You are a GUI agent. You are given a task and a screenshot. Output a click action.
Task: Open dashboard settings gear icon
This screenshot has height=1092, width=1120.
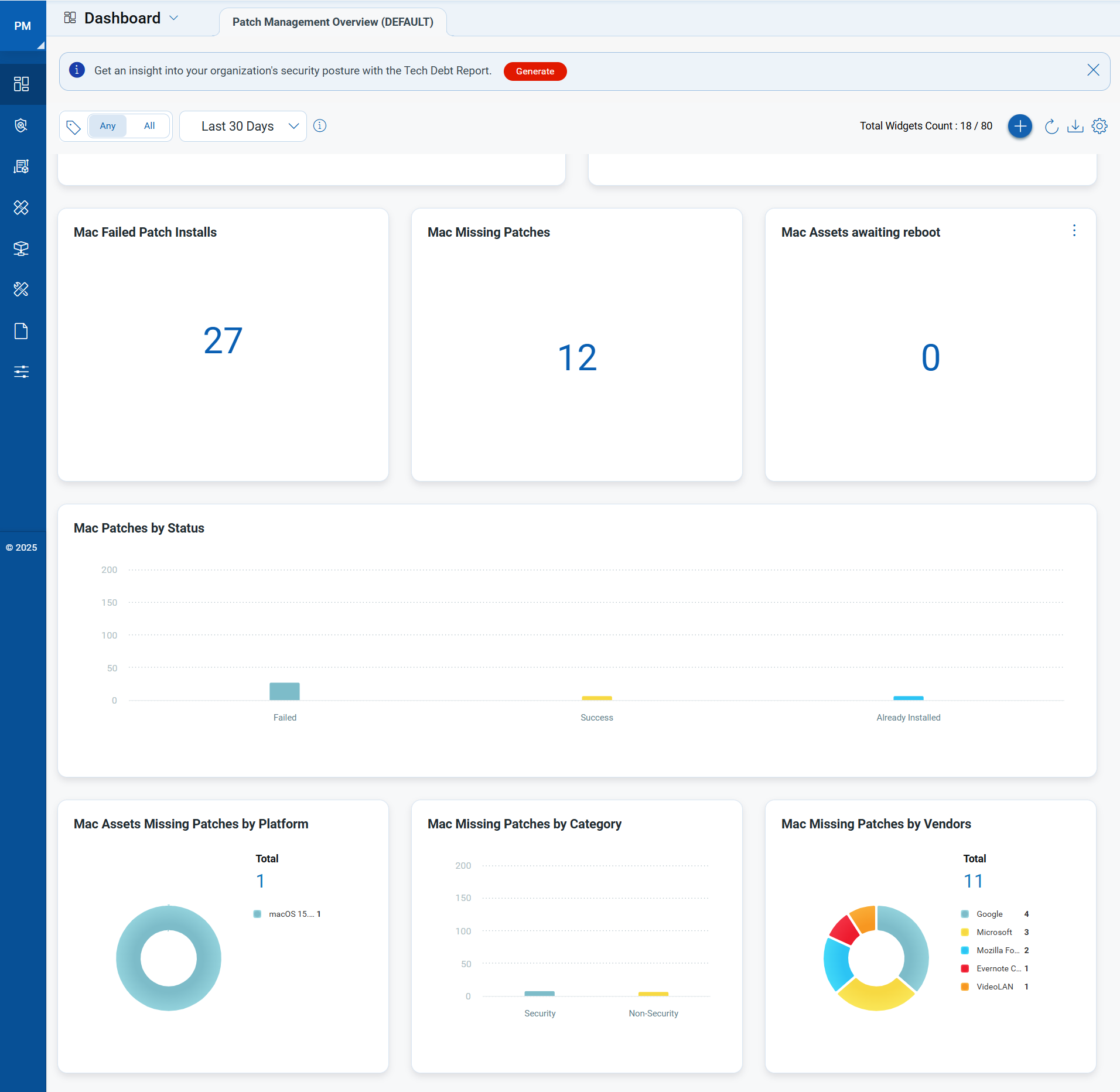pyautogui.click(x=1099, y=127)
